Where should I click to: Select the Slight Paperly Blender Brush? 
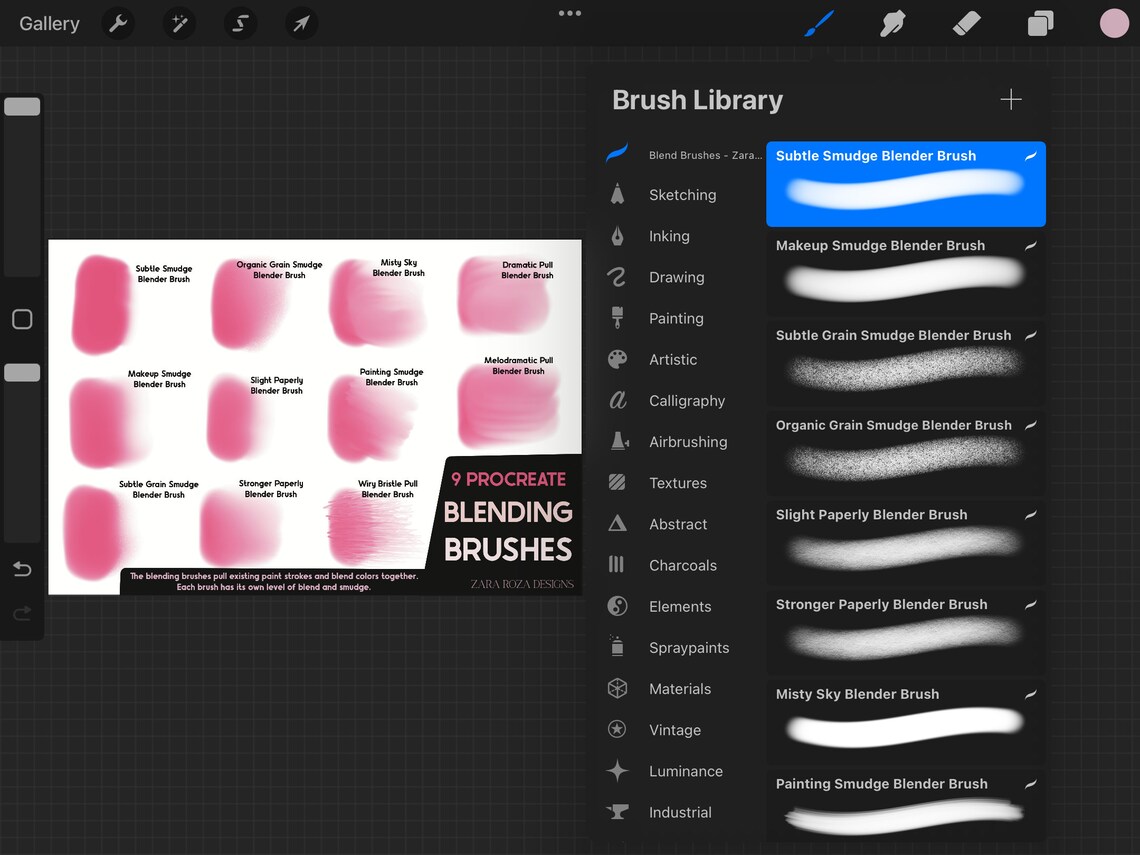tap(906, 543)
